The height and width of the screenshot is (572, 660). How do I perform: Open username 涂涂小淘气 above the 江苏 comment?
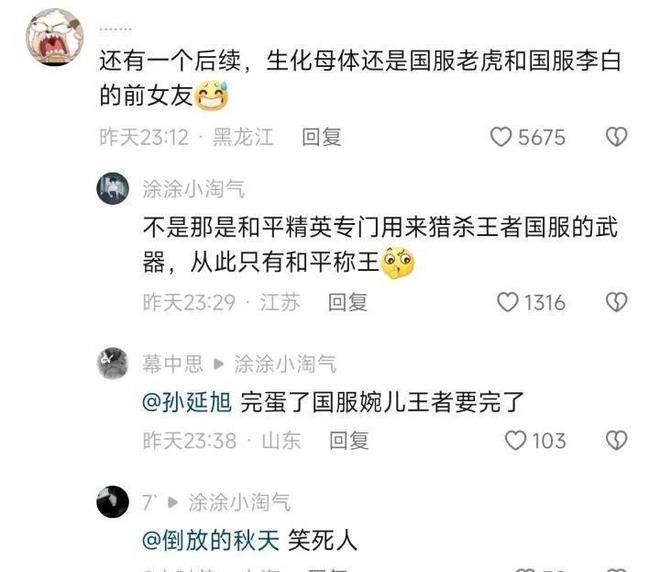click(x=194, y=189)
